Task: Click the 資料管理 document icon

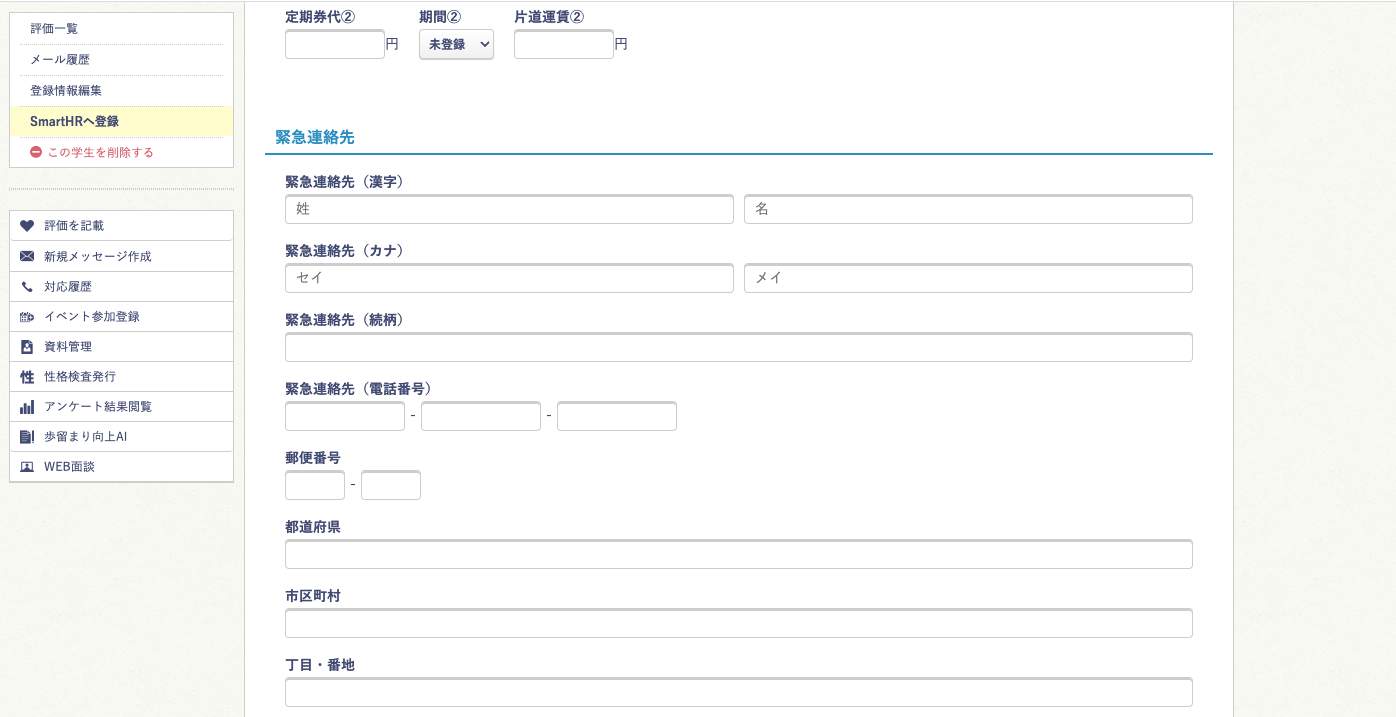Action: (27, 347)
